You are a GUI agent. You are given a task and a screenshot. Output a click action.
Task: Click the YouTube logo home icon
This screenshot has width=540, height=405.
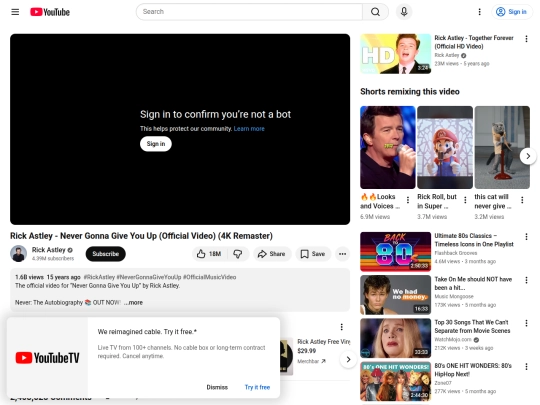click(x=50, y=12)
